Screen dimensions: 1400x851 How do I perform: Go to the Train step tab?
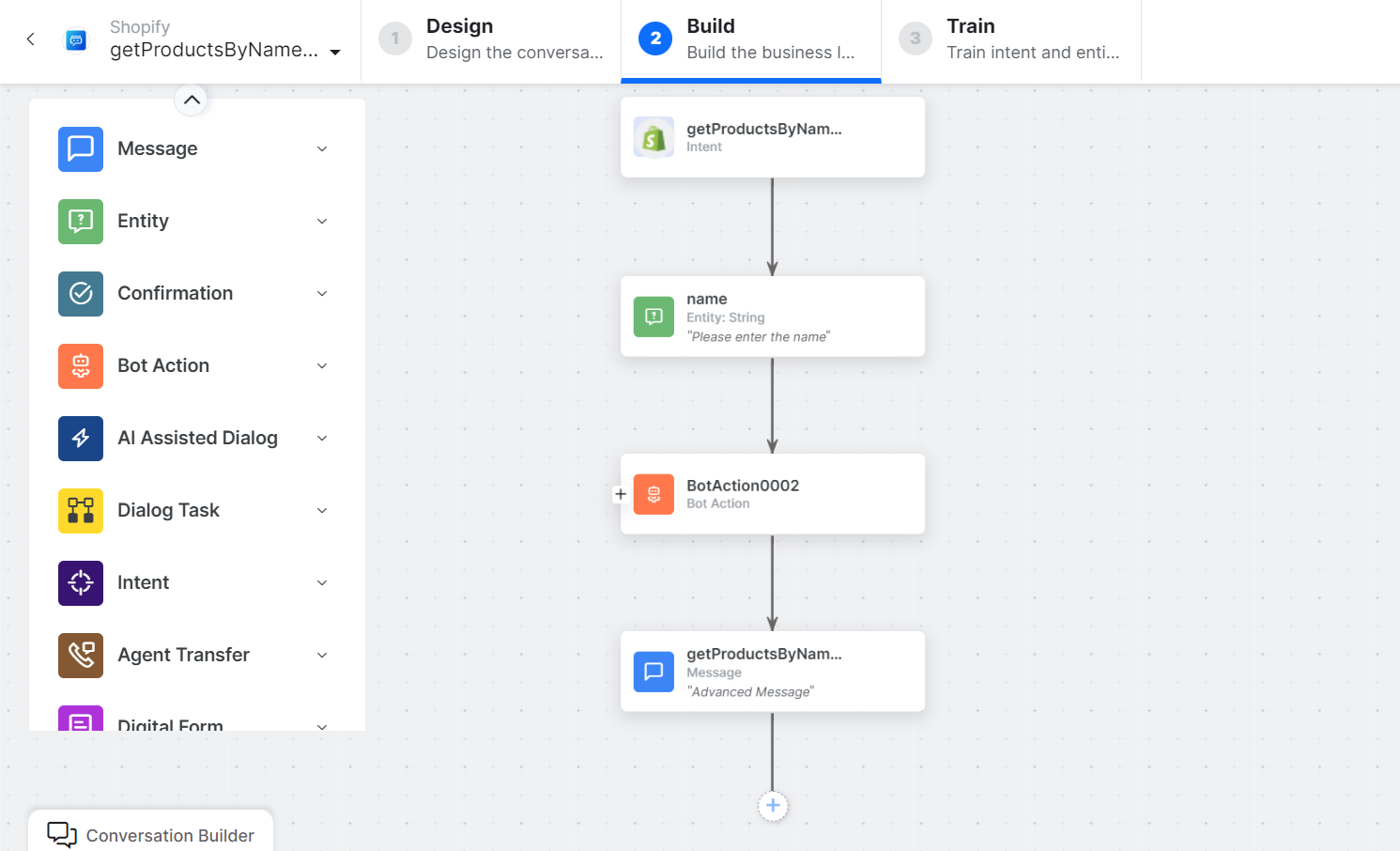tap(1011, 39)
